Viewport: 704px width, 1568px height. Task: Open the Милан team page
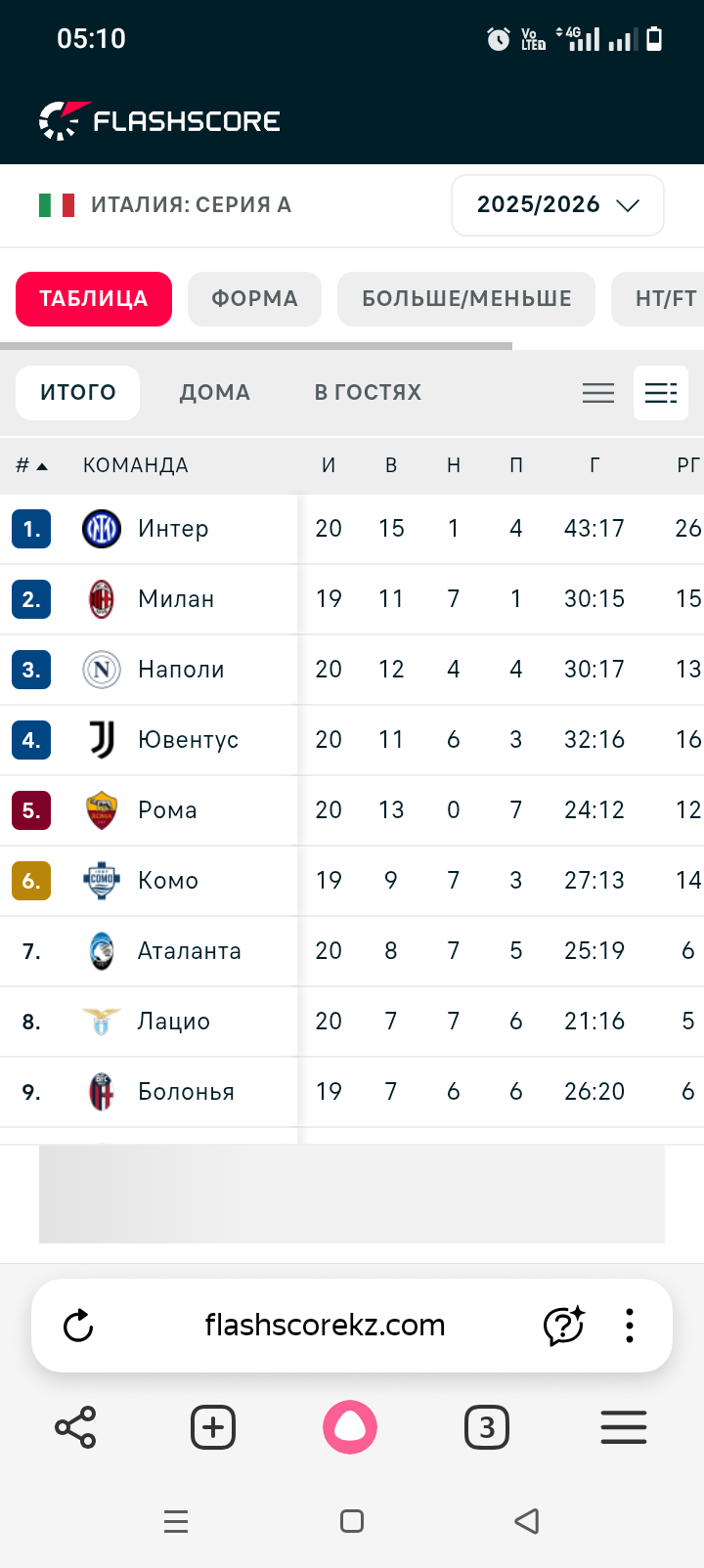[x=176, y=599]
